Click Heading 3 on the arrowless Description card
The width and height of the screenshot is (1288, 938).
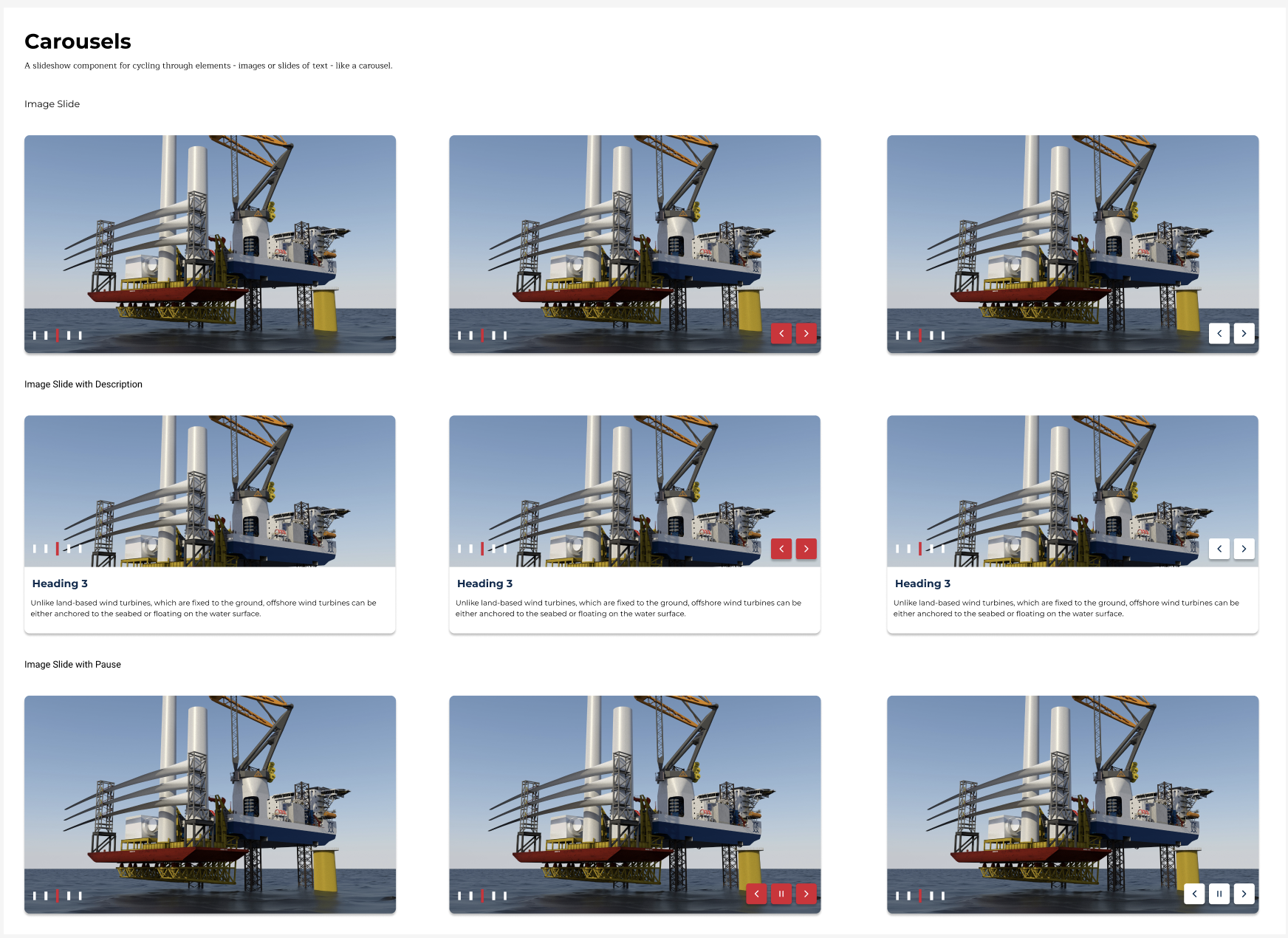[60, 583]
